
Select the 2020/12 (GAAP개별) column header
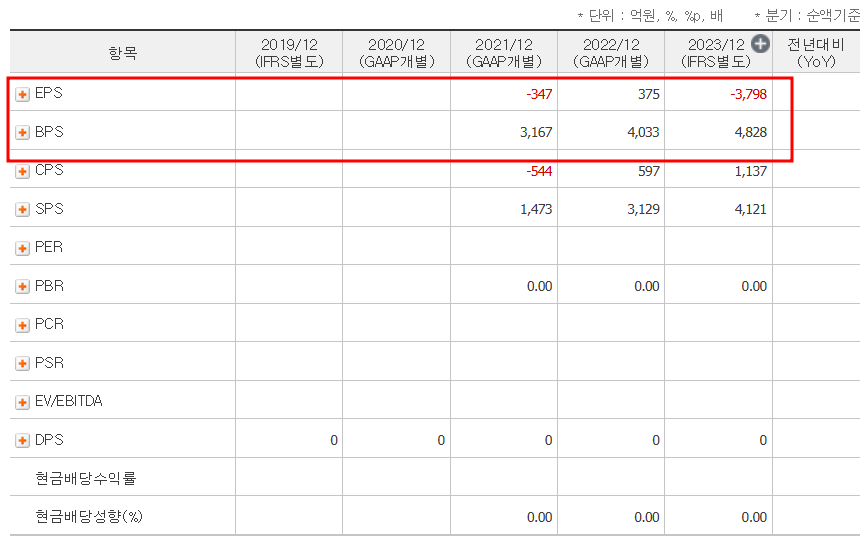point(397,53)
